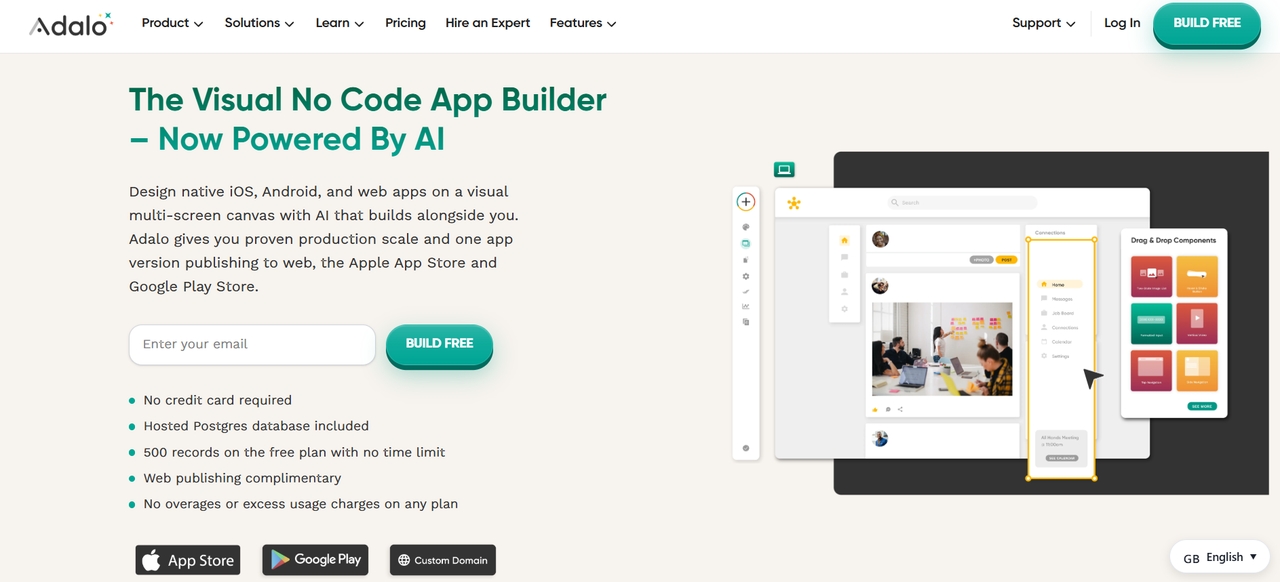This screenshot has height=582, width=1280.
Task: Click the Custom Domain badge
Action: [x=443, y=560]
